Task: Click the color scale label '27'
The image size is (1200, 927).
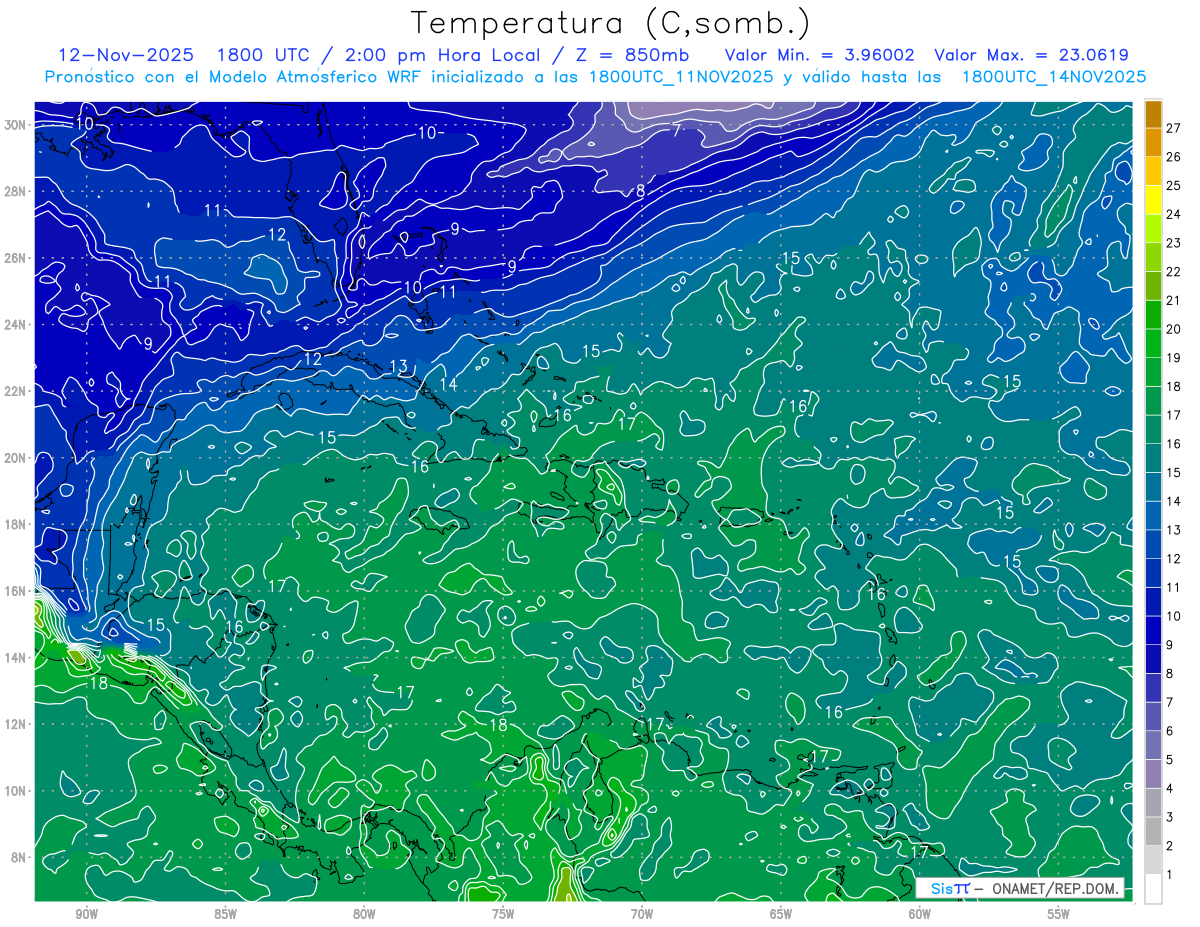Action: coord(1174,128)
